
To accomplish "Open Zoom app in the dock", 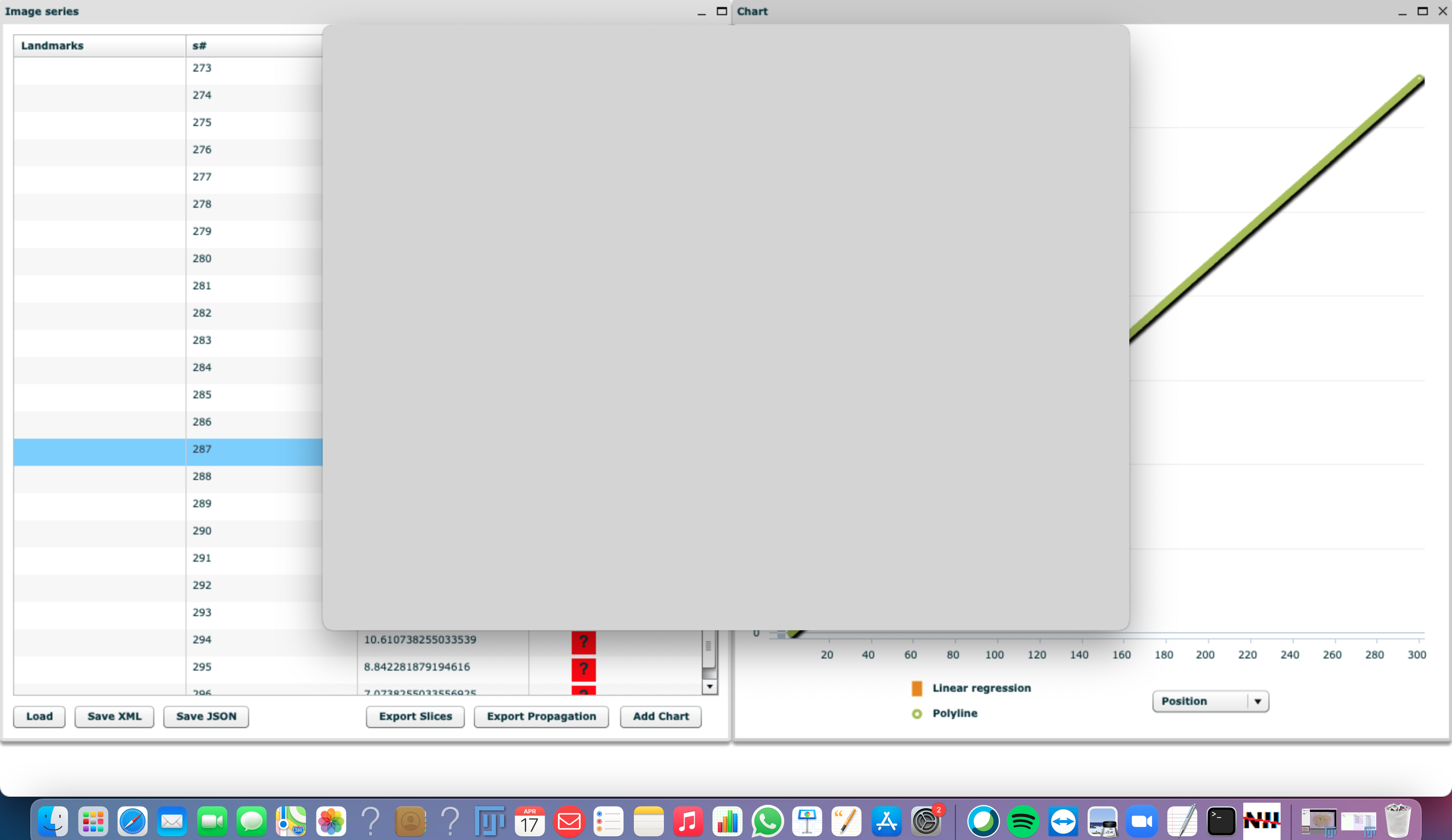I will pyautogui.click(x=1141, y=821).
